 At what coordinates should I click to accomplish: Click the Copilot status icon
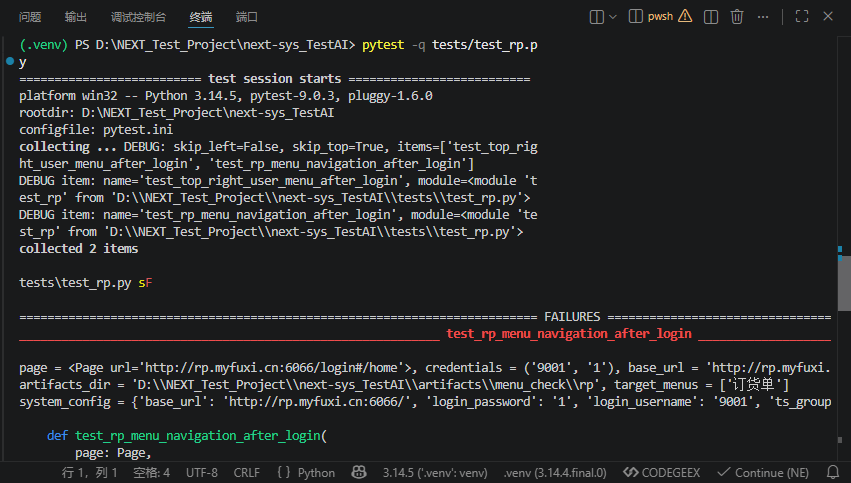pos(359,472)
